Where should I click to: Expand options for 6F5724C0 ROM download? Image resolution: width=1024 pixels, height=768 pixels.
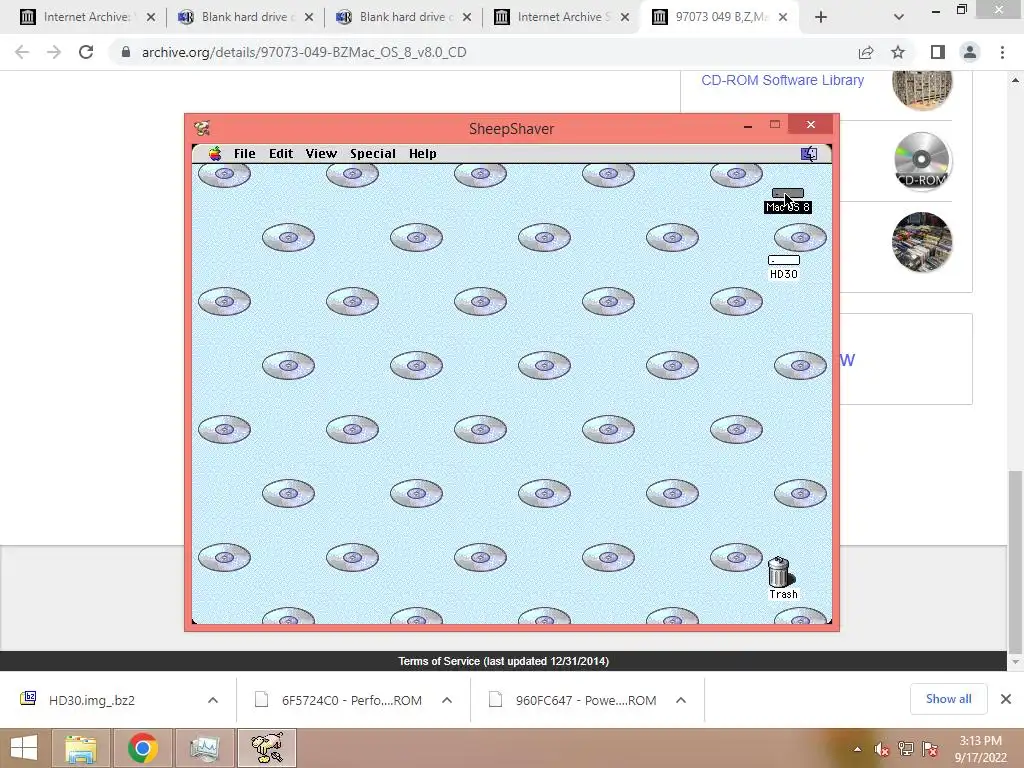point(447,700)
